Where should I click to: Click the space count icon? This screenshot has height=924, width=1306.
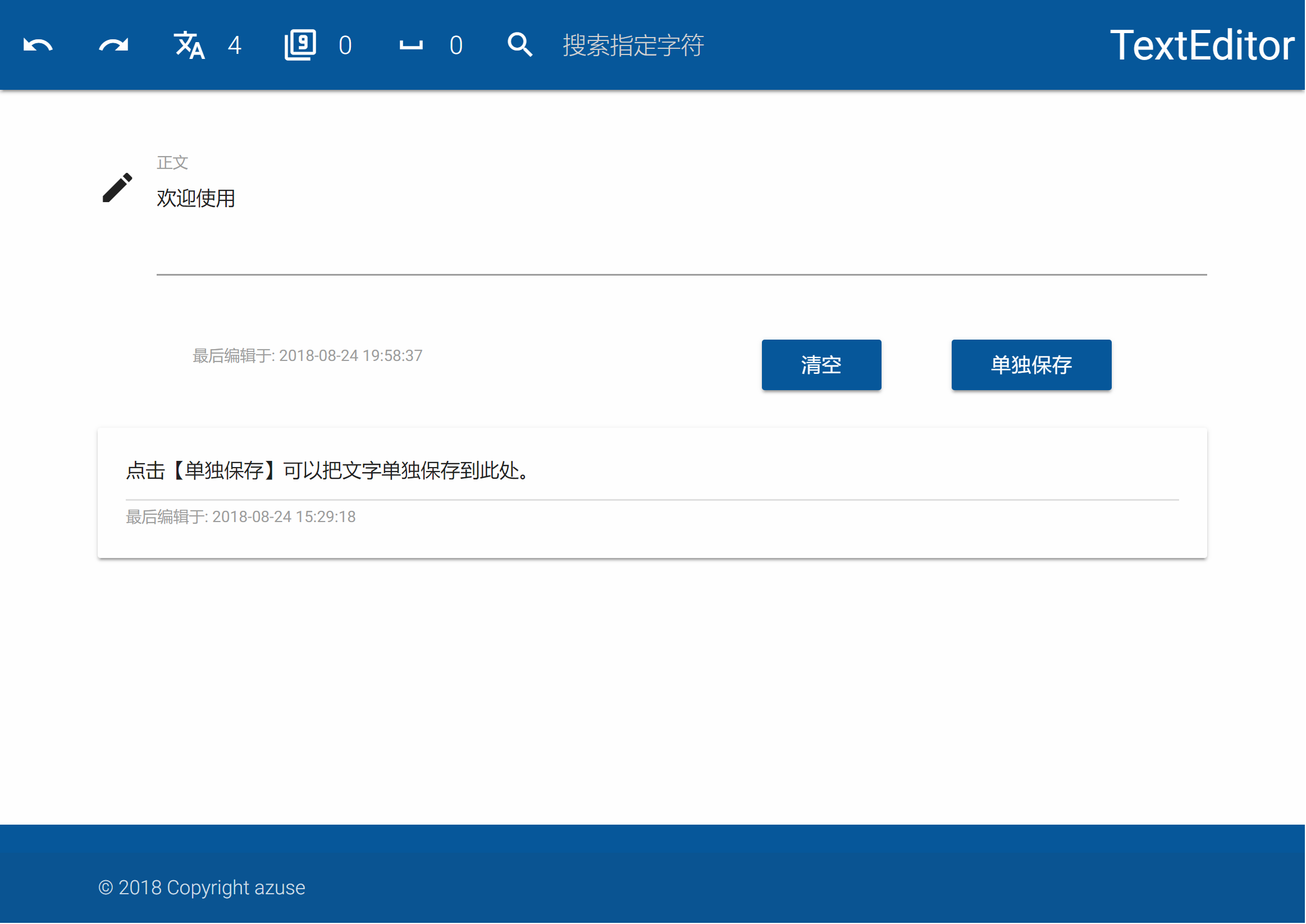coord(412,44)
